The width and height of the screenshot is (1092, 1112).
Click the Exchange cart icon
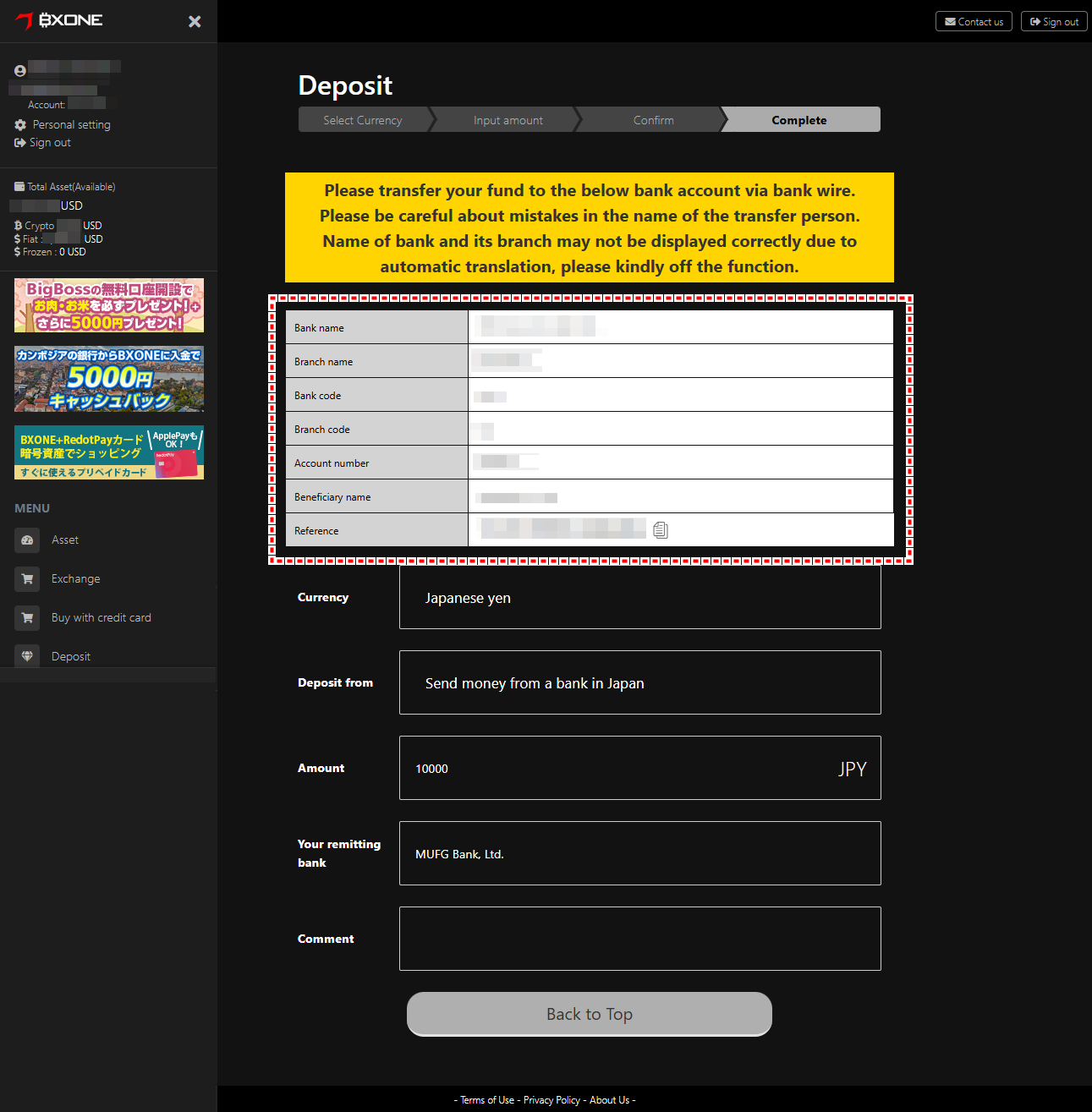click(27, 579)
